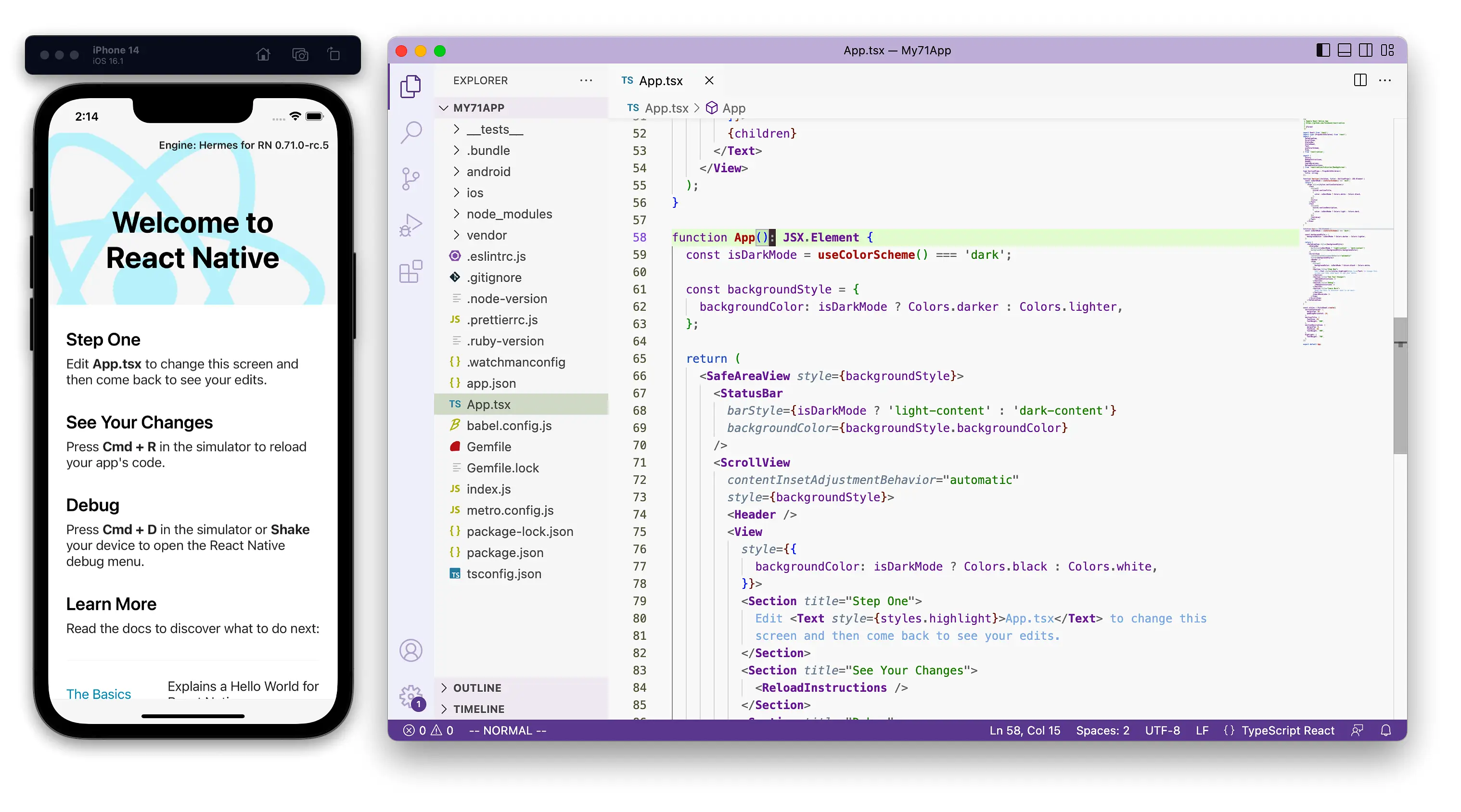
Task: Open the Accounts menu icon
Action: 410,650
